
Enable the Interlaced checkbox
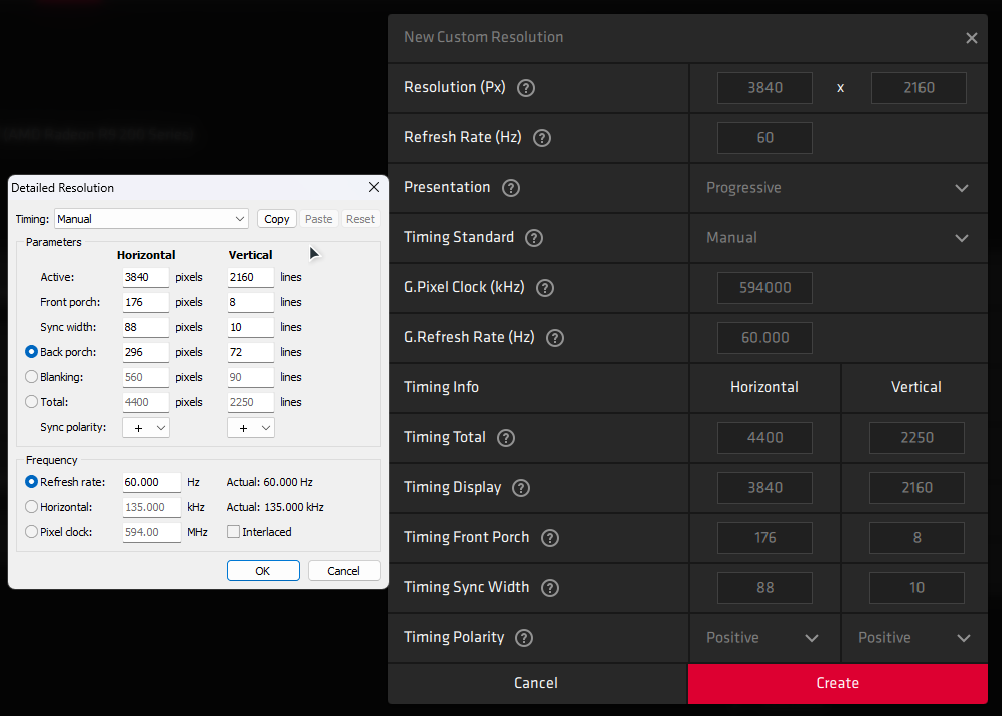(x=233, y=532)
